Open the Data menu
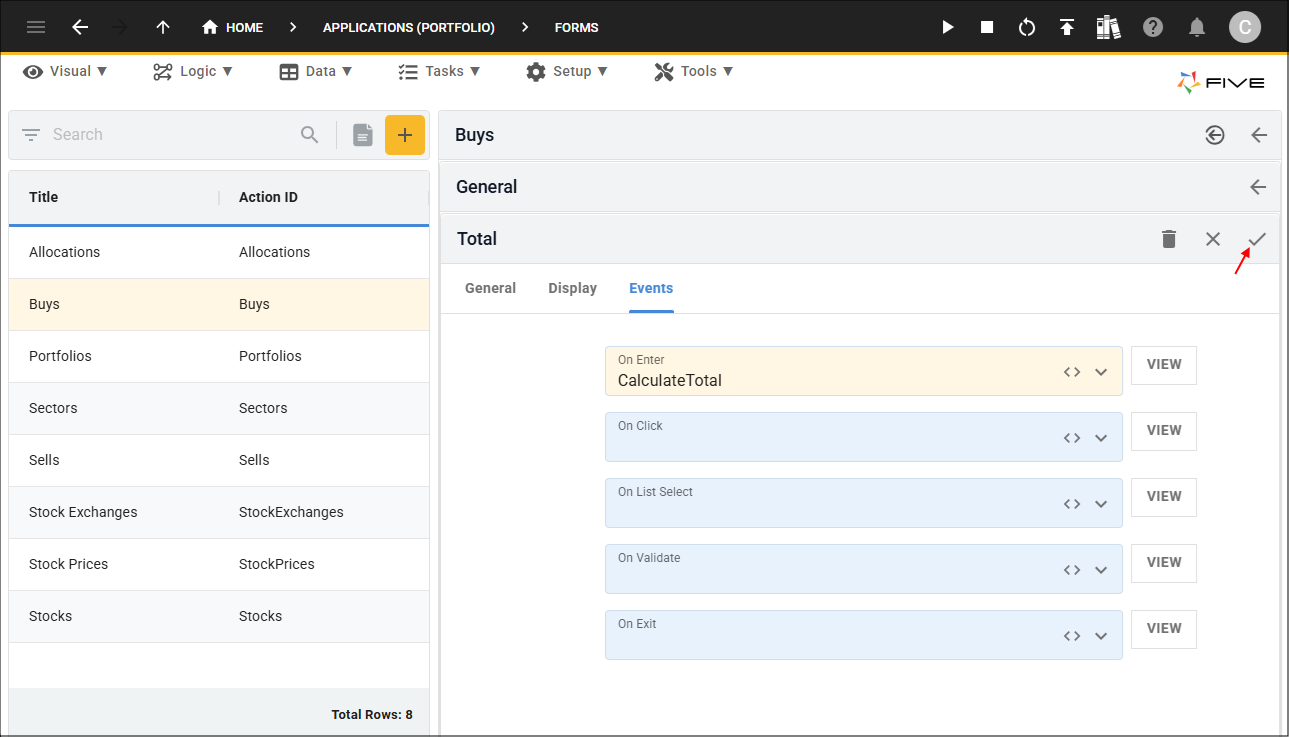The height and width of the screenshot is (737, 1289). pyautogui.click(x=316, y=71)
